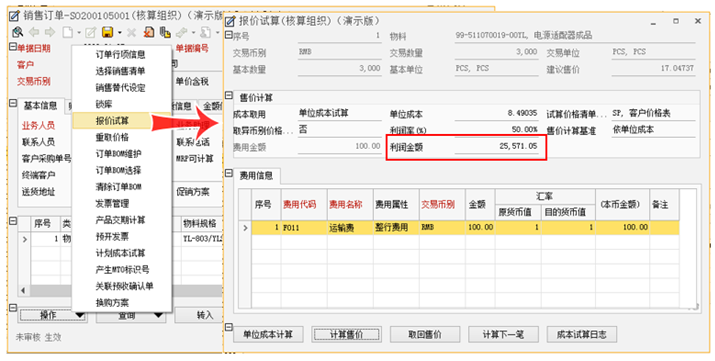Viewport: 715px width, 361px height.
Task: Collapse the sales order line grid section
Action: pos(14,222)
